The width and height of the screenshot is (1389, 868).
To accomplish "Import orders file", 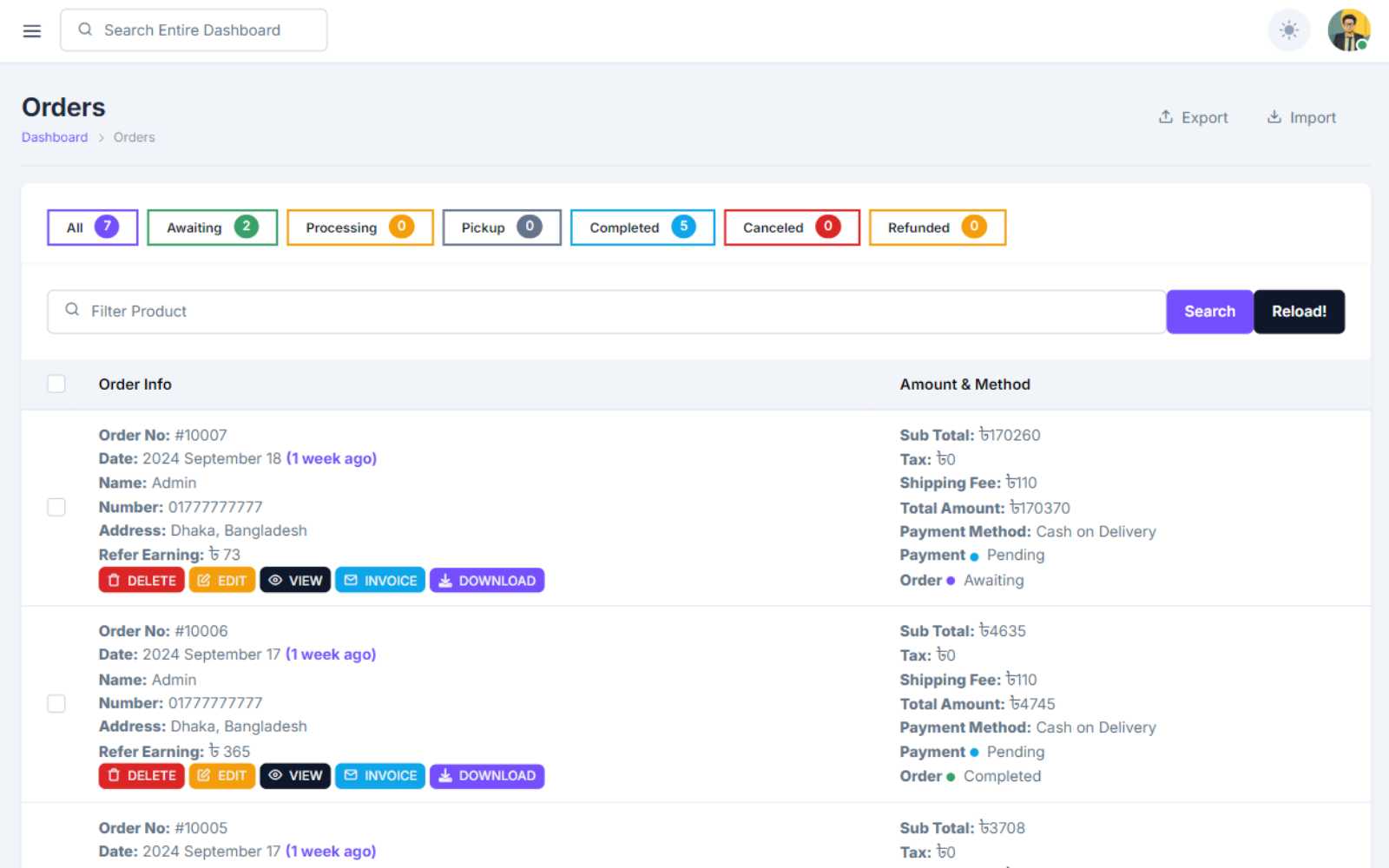I will tap(1301, 117).
